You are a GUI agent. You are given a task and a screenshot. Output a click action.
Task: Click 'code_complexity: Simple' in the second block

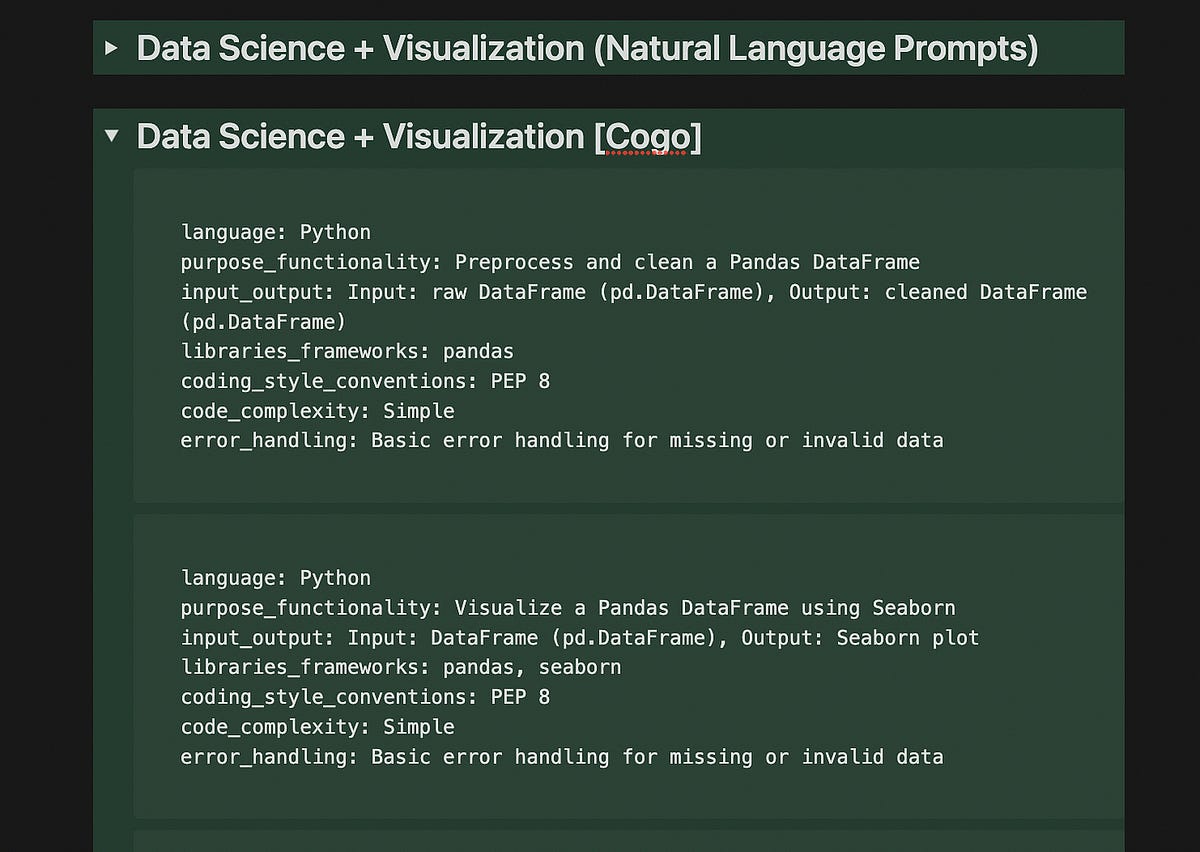[318, 727]
